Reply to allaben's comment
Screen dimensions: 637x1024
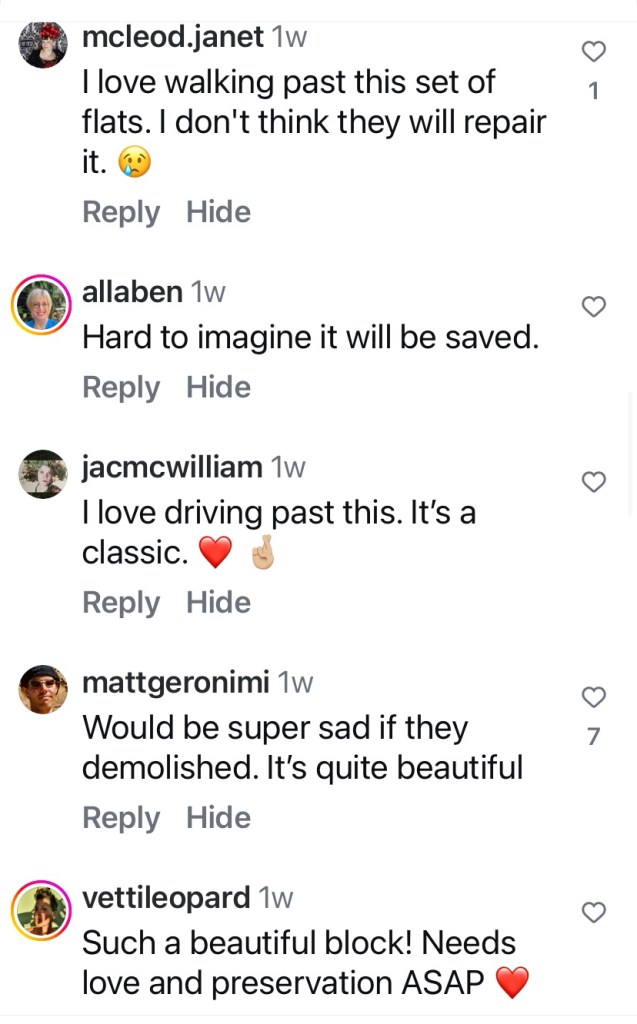(121, 387)
